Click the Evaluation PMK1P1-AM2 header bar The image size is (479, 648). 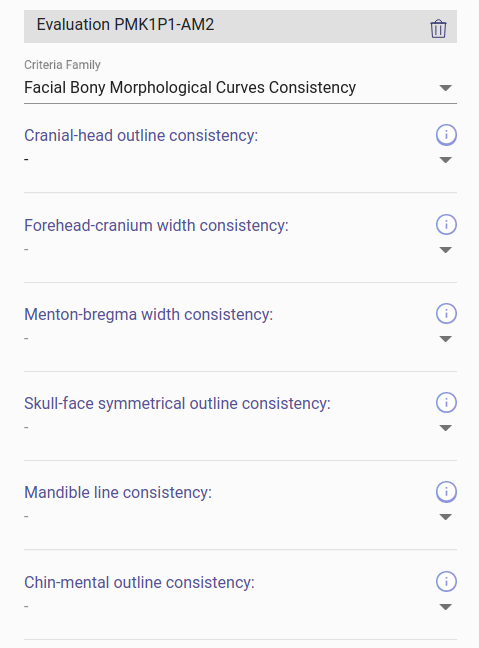[240, 26]
